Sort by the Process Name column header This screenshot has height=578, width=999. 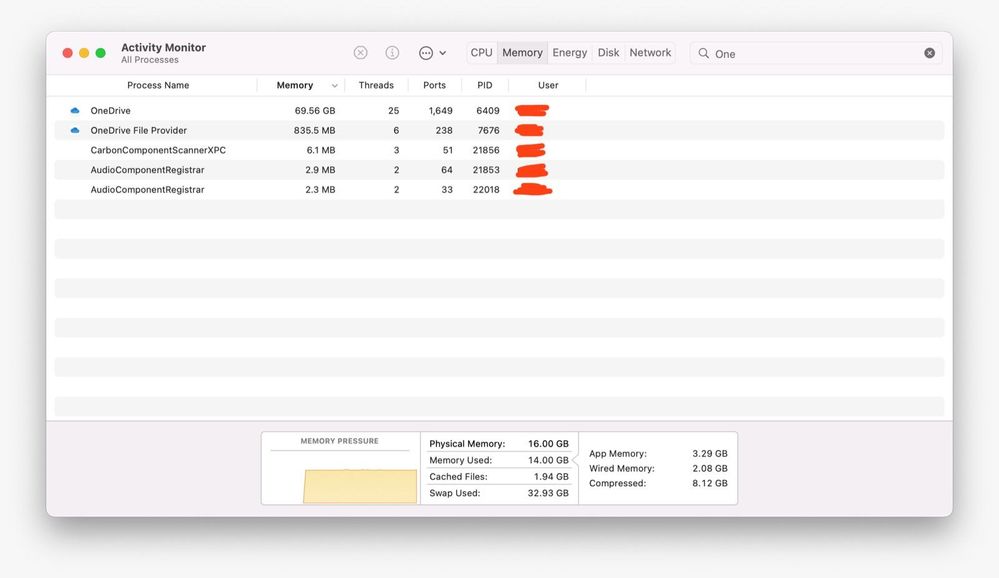pyautogui.click(x=158, y=85)
